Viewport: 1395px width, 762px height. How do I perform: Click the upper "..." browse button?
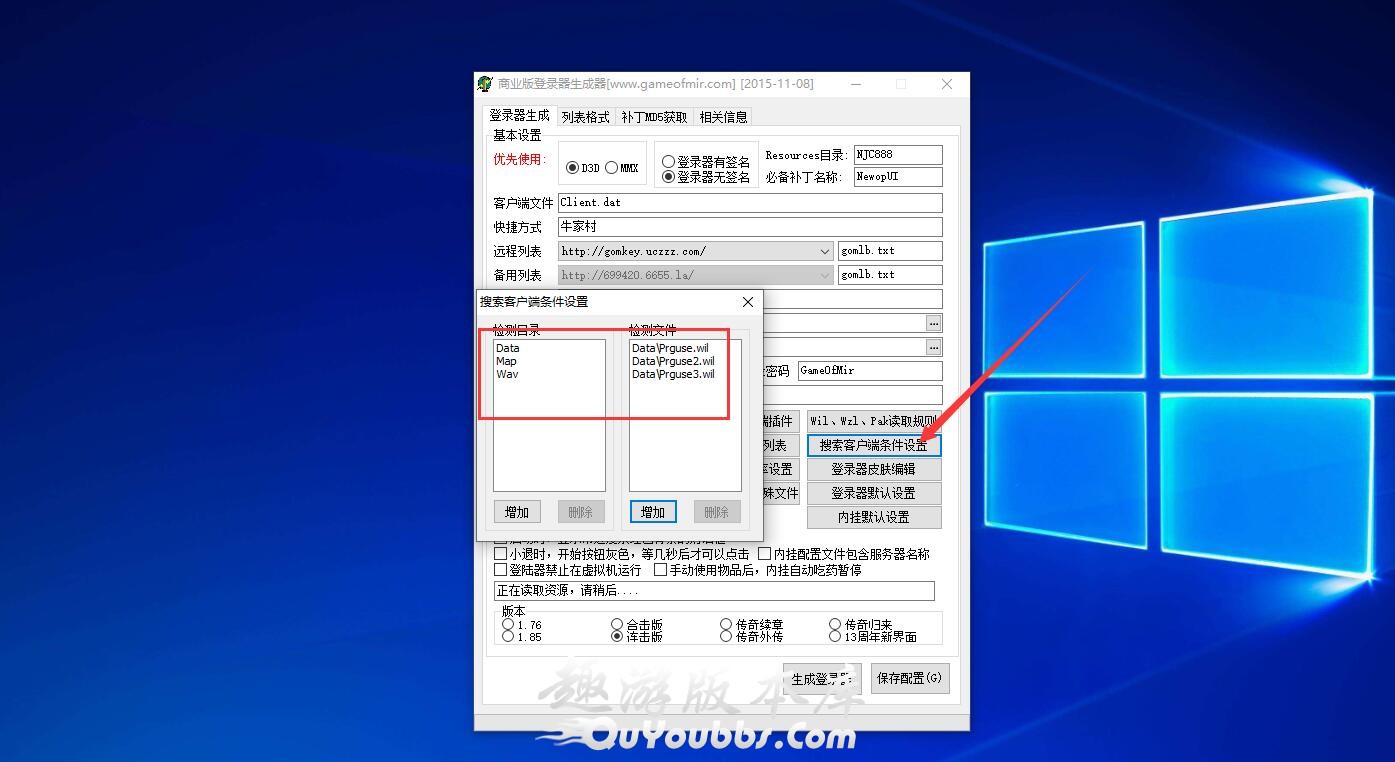click(x=933, y=323)
